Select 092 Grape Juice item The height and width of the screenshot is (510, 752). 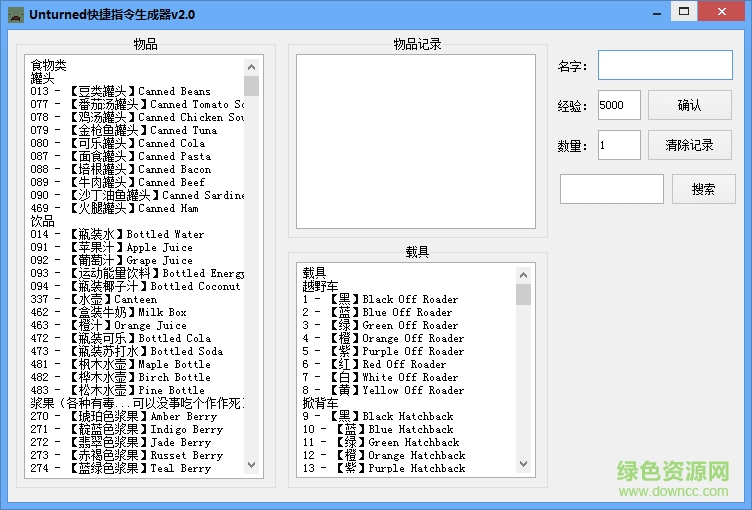click(111, 260)
